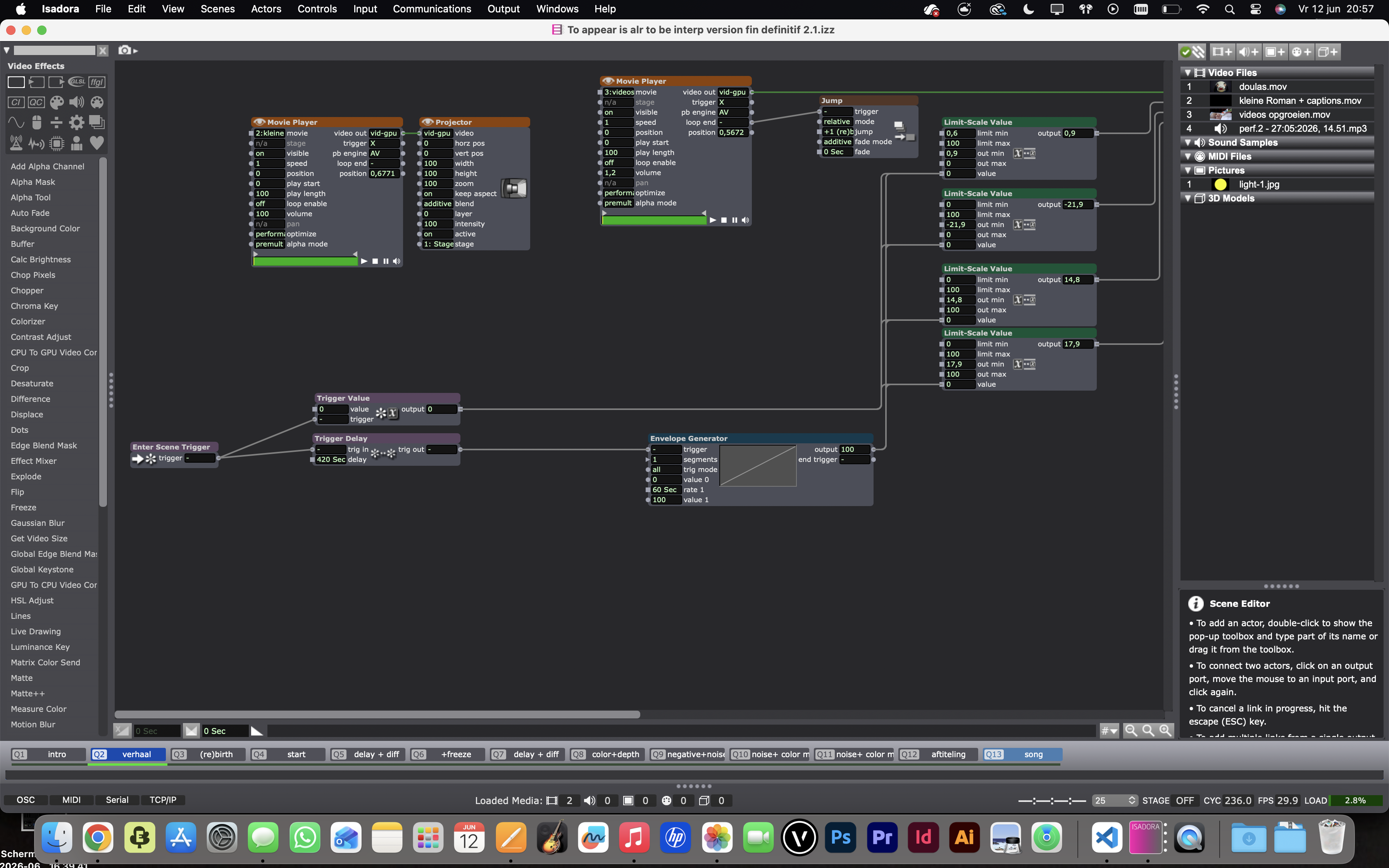The width and height of the screenshot is (1389, 868).
Task: Toggle loop enable on 3:videos Movie Player
Action: 618,162
